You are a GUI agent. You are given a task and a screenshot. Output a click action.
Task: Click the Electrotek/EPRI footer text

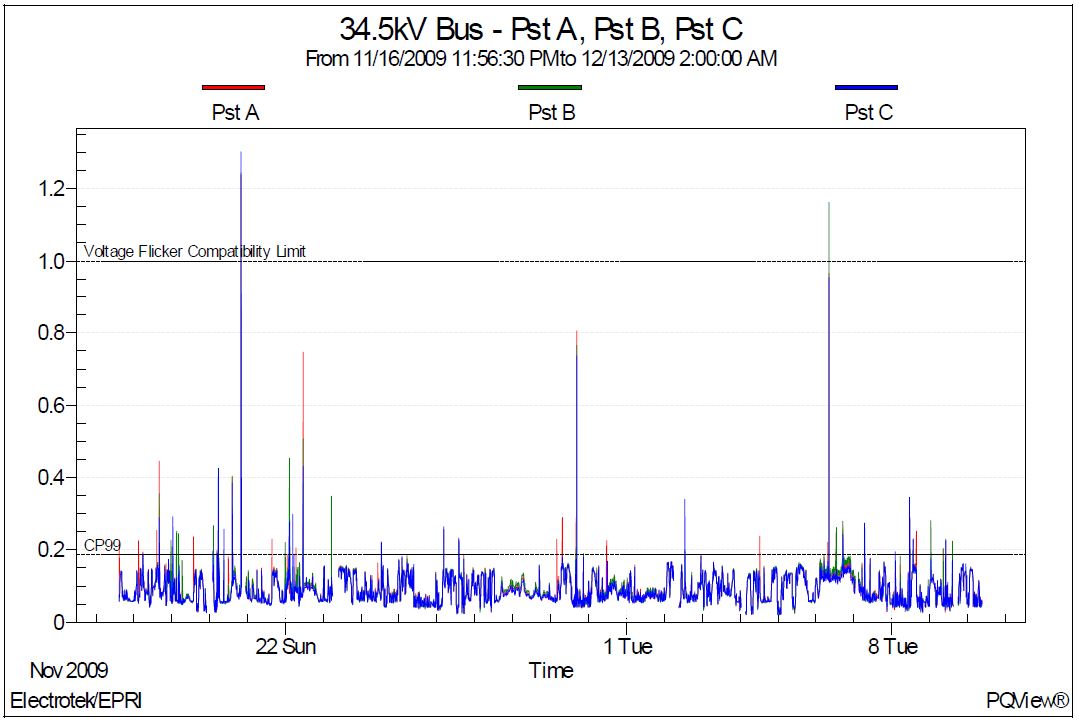point(76,701)
